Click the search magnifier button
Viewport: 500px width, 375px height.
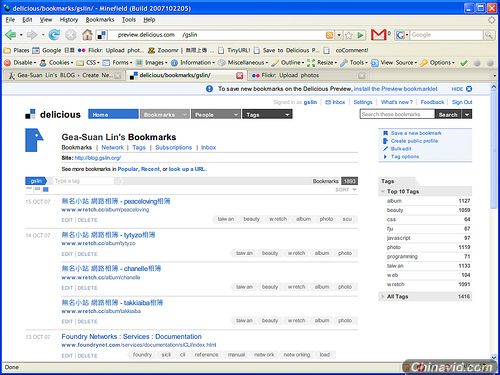(489, 35)
